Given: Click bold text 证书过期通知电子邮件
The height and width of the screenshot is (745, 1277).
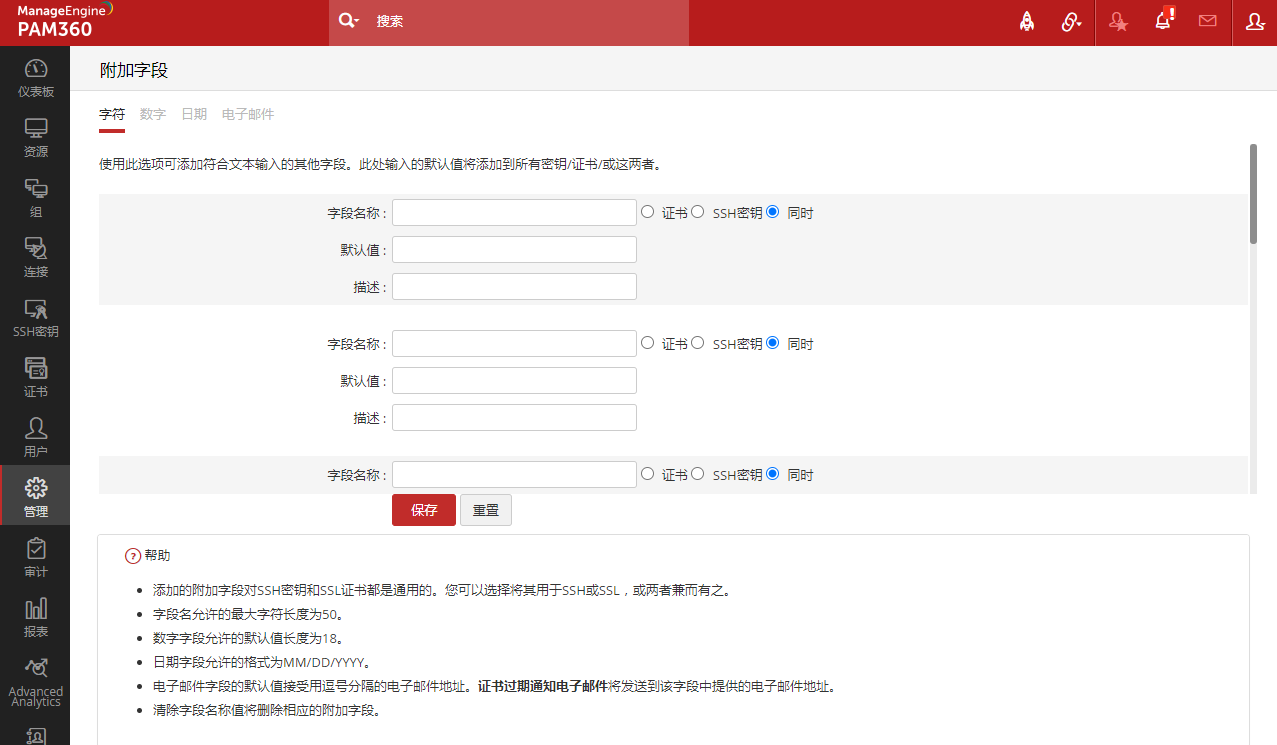Looking at the screenshot, I should 543,686.
